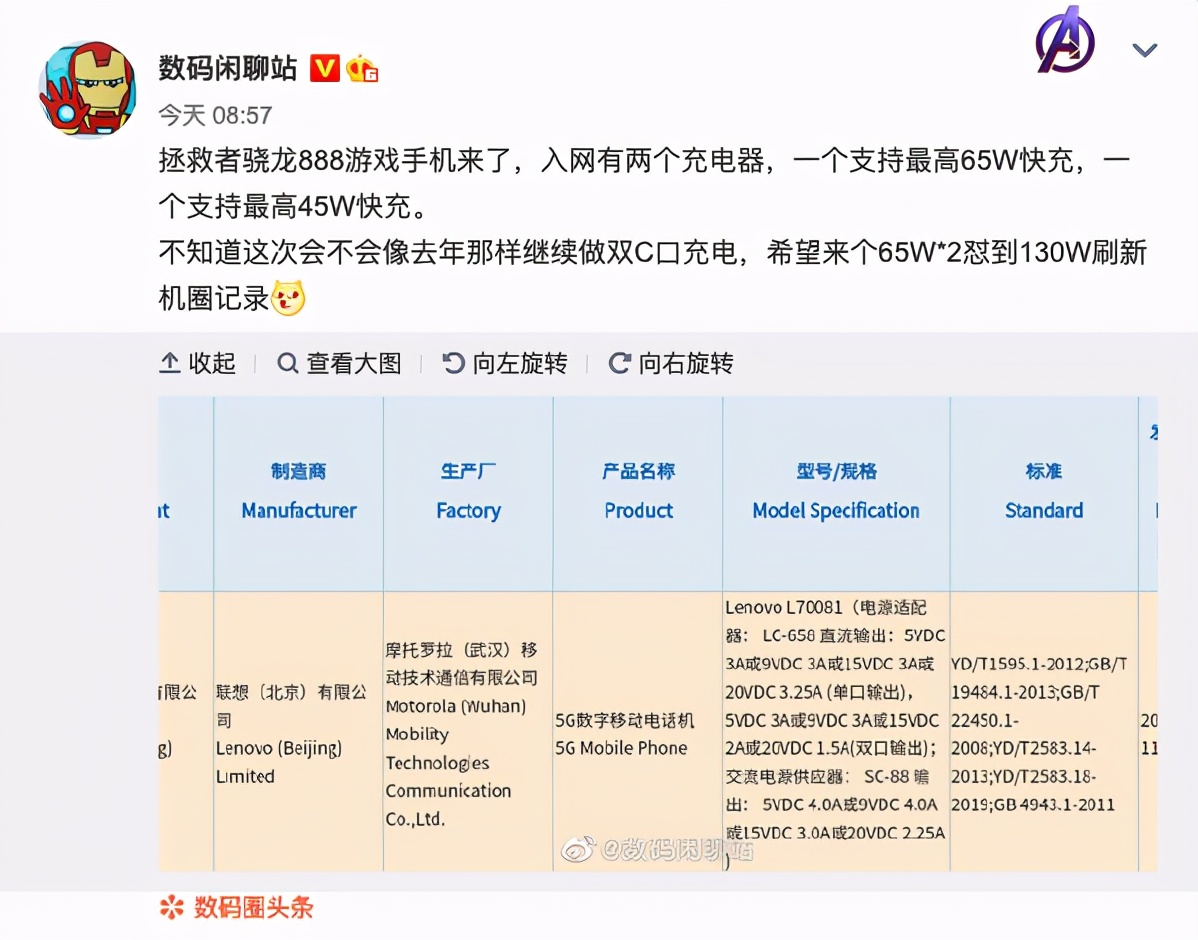Click the sentence starting 不知道这次会不会

tap(652, 275)
